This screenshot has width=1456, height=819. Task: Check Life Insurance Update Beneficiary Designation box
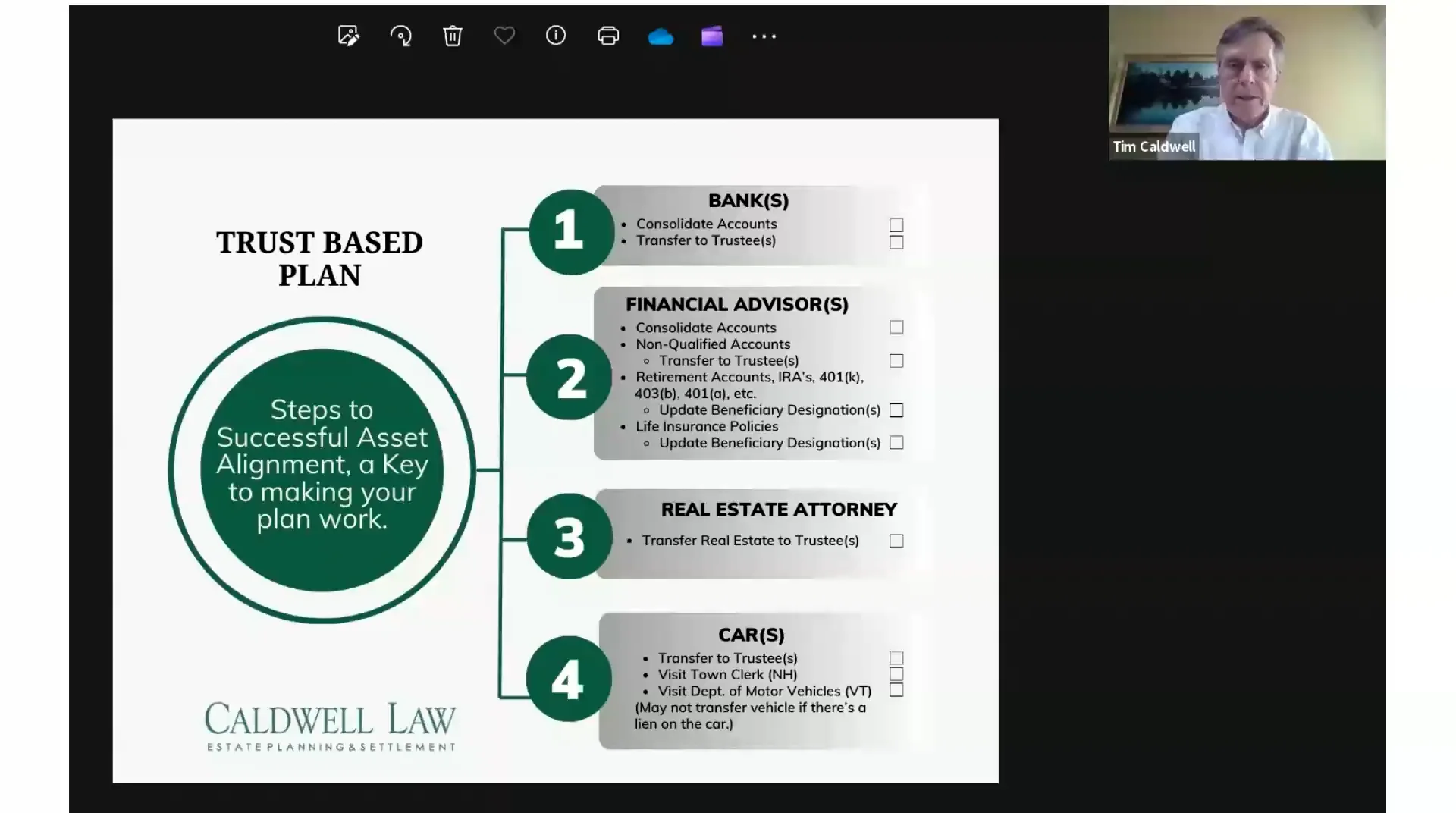[896, 443]
